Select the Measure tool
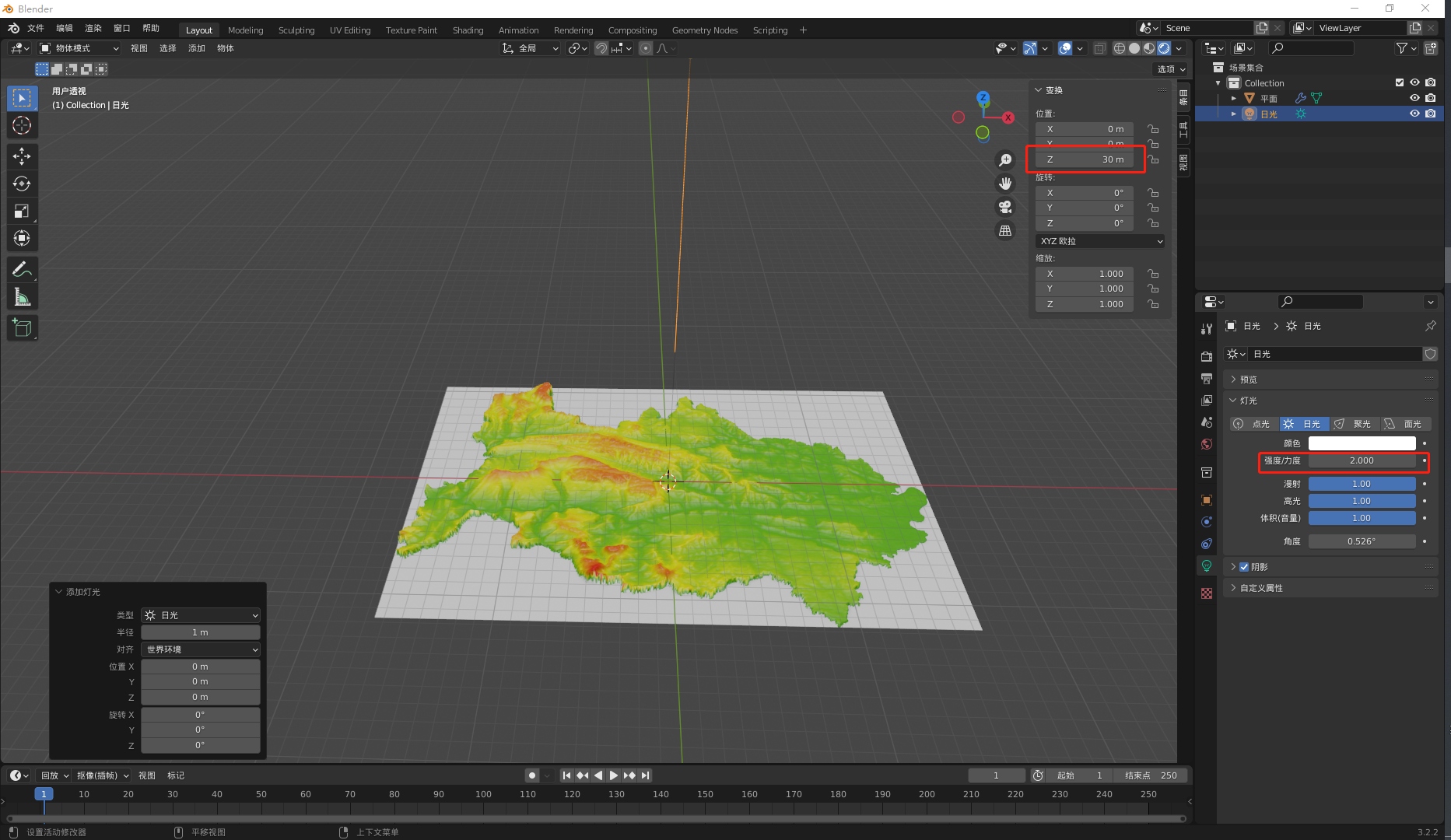Viewport: 1451px width, 840px height. coord(22,297)
